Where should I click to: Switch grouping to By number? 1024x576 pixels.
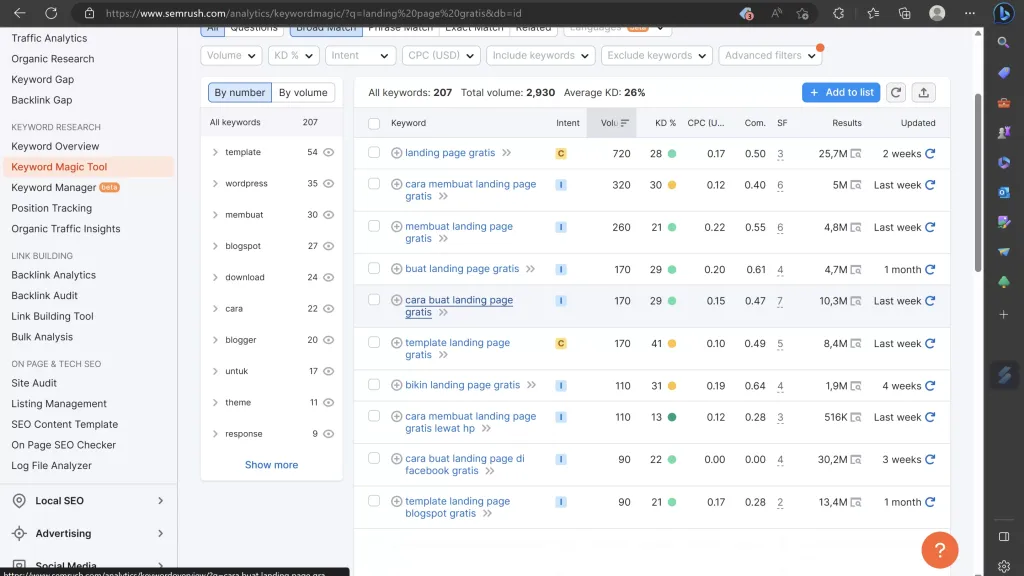[240, 93]
